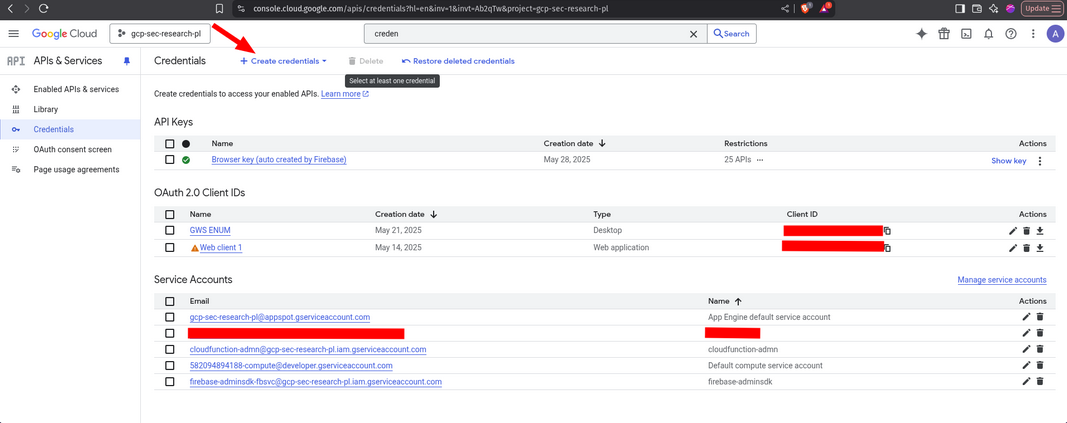Delete the Web client 1 OAuth client
The height and width of the screenshot is (423, 1067).
(1026, 248)
